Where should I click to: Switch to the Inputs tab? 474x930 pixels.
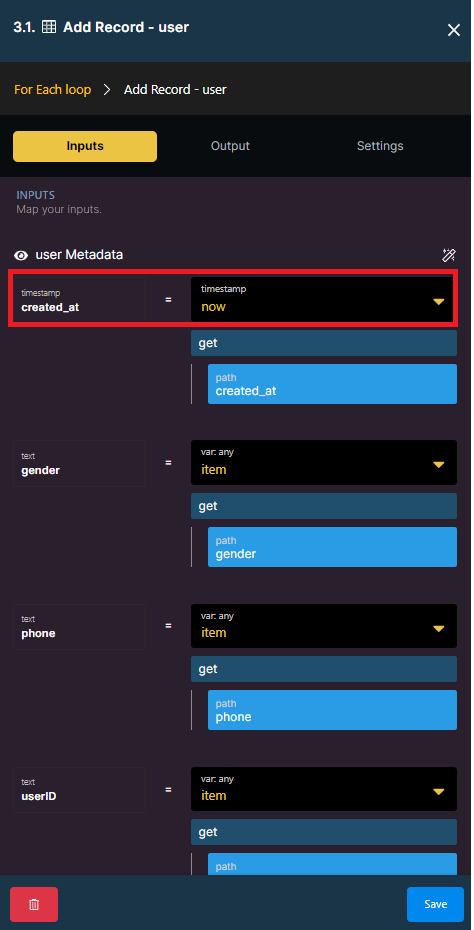click(x=85, y=146)
